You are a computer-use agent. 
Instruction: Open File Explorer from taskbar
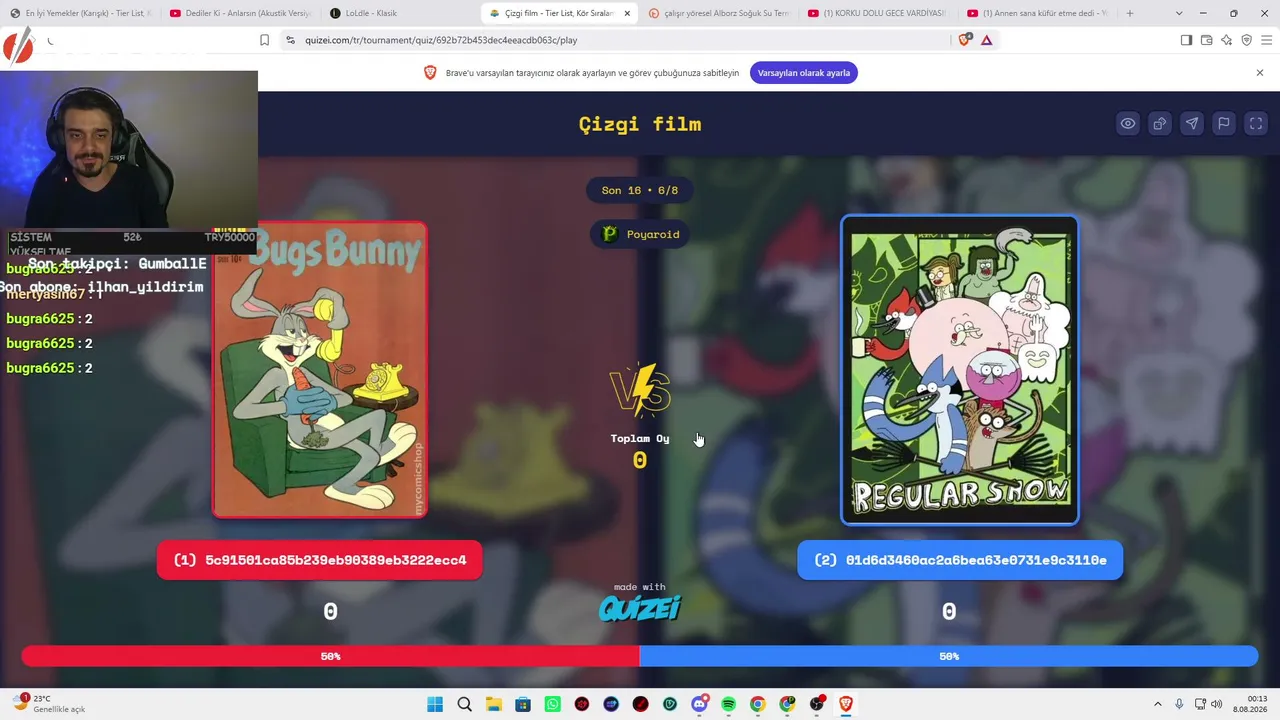494,704
